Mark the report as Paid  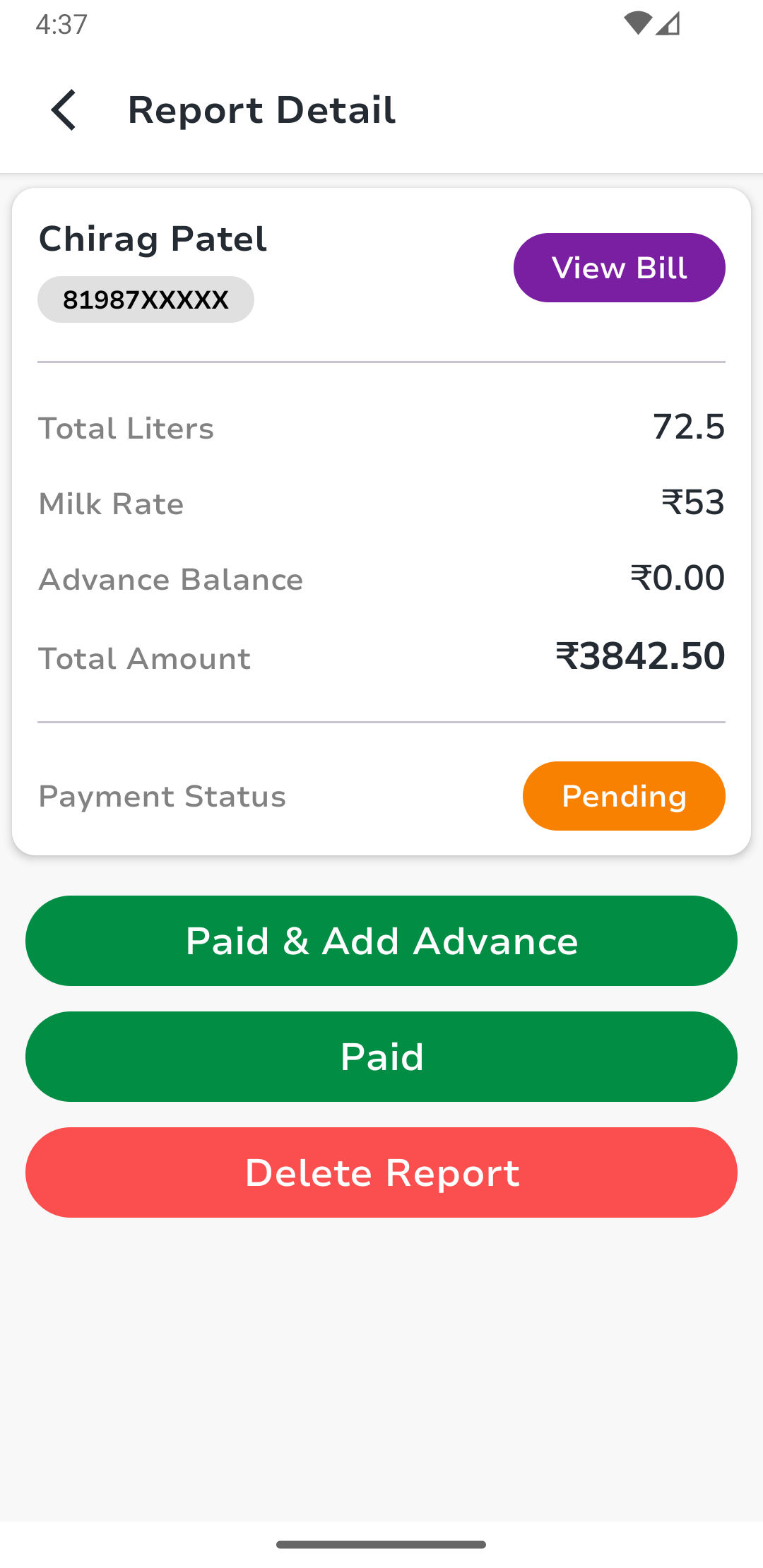(x=381, y=1057)
